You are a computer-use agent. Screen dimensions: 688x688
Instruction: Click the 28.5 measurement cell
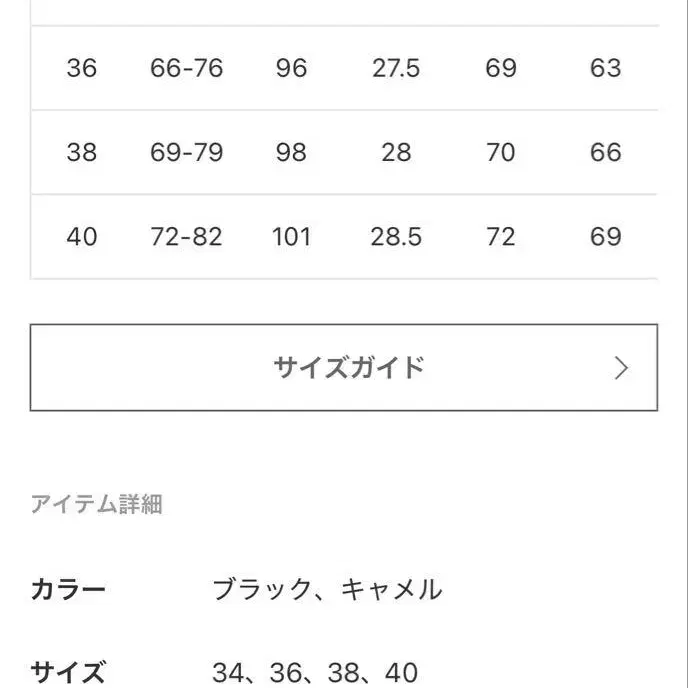(x=396, y=237)
